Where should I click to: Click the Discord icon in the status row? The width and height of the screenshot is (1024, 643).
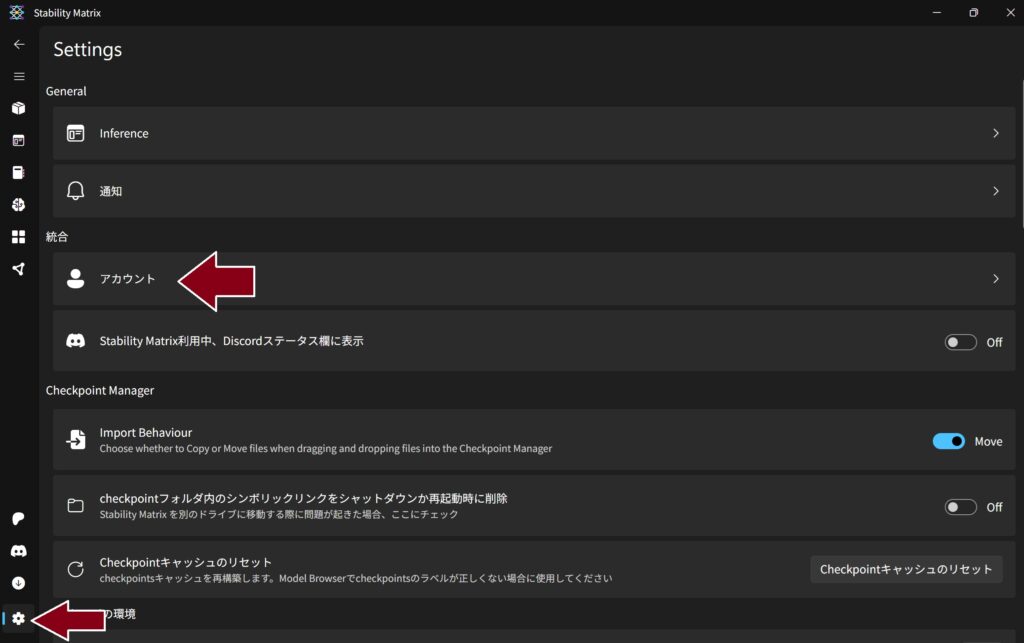76,341
